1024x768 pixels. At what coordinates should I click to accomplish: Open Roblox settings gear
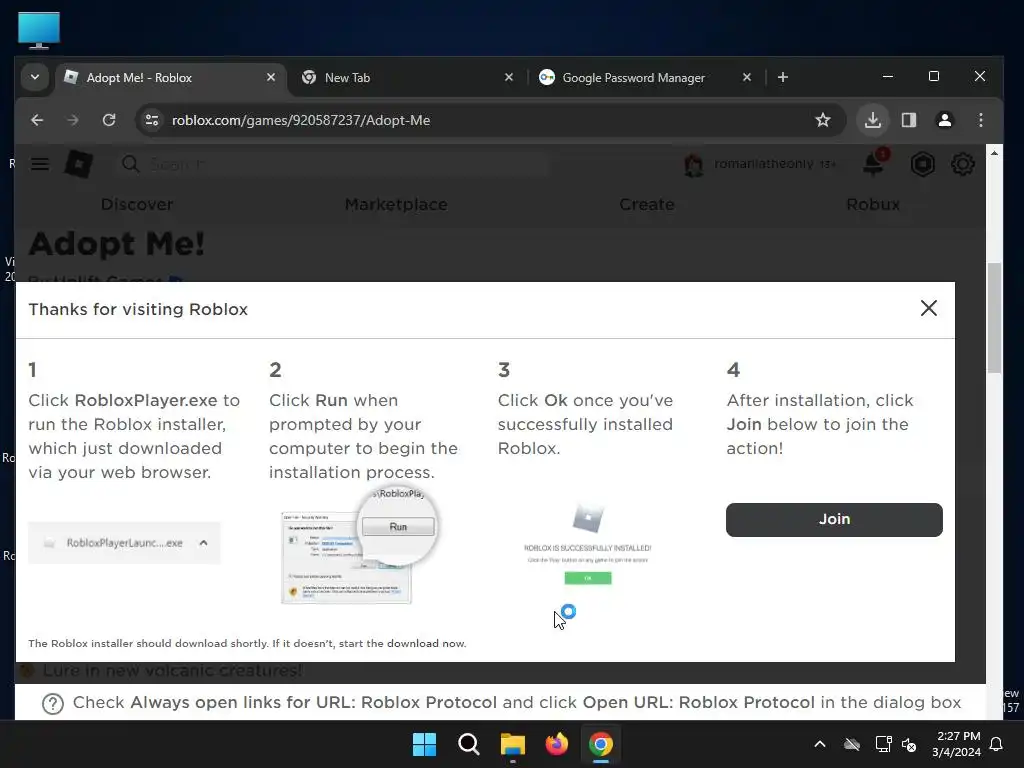click(963, 164)
